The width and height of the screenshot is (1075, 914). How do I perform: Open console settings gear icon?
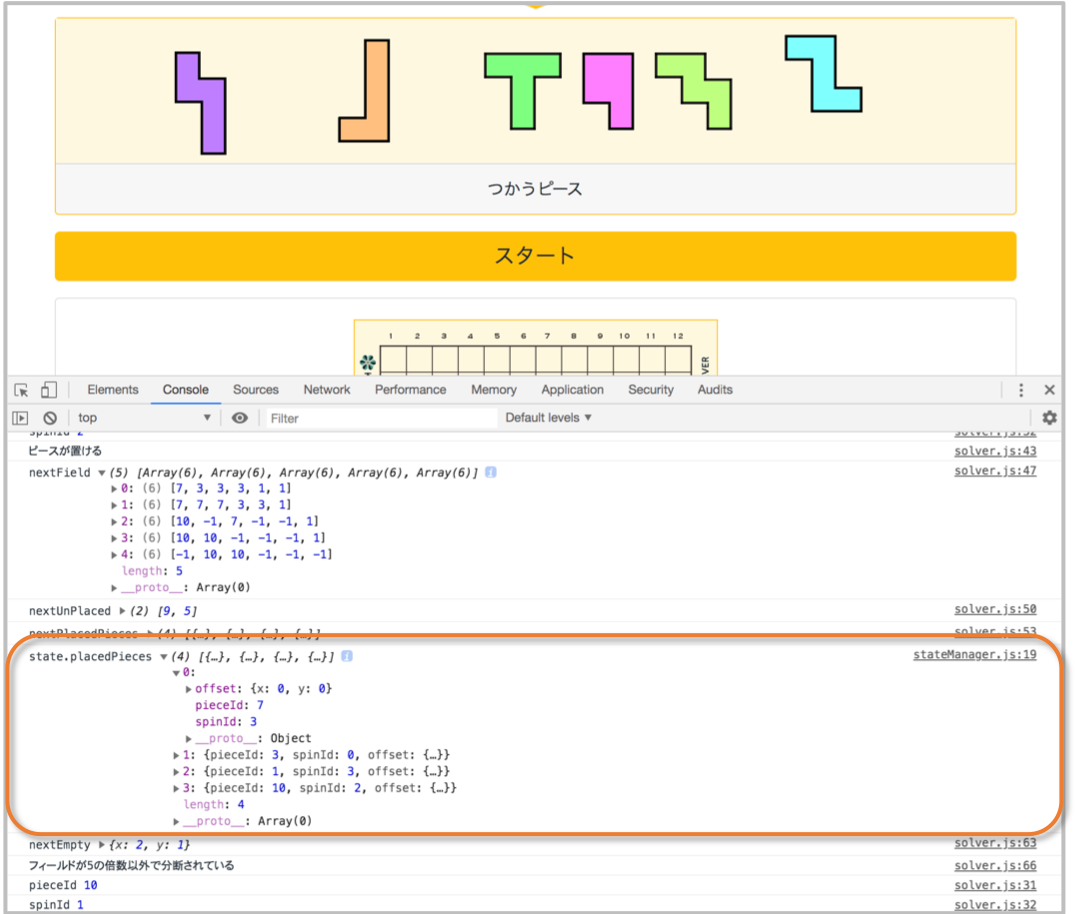point(1049,418)
